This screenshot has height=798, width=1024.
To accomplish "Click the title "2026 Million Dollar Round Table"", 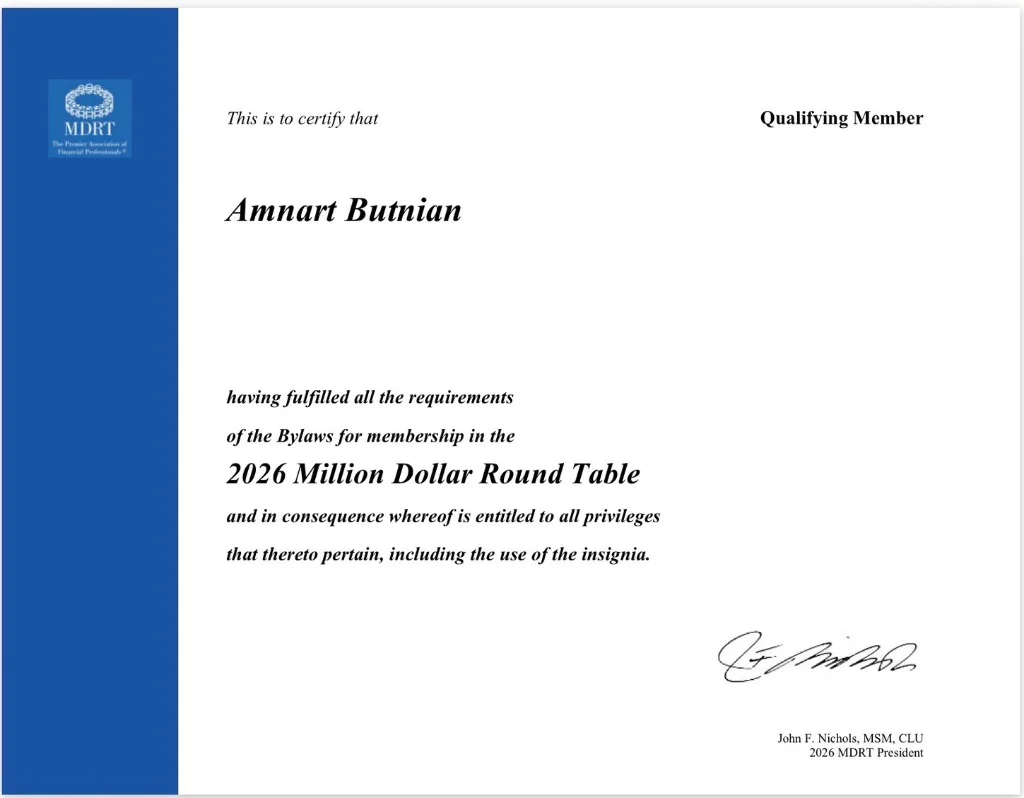I will click(433, 474).
